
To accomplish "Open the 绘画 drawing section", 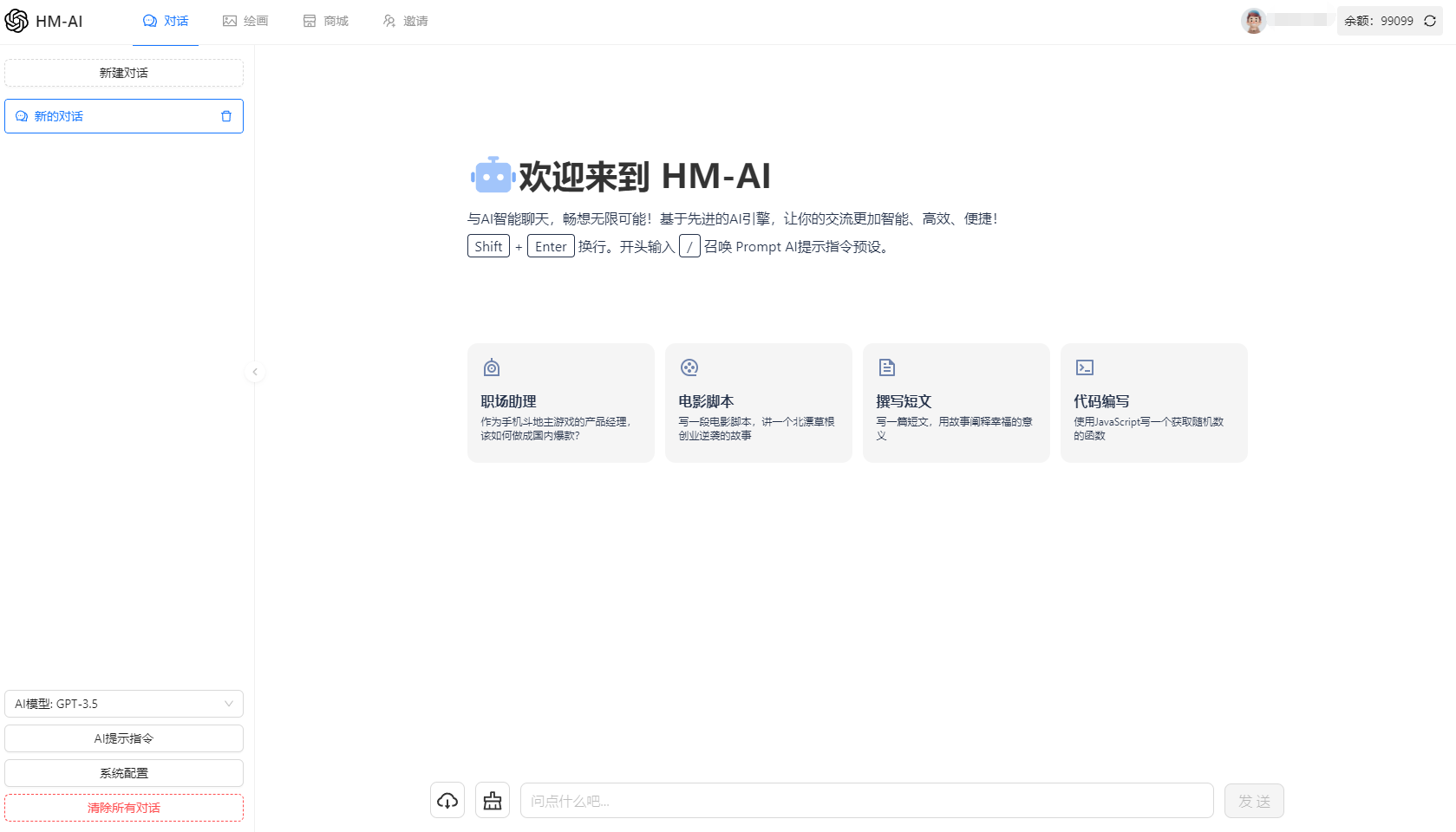I will tap(245, 20).
